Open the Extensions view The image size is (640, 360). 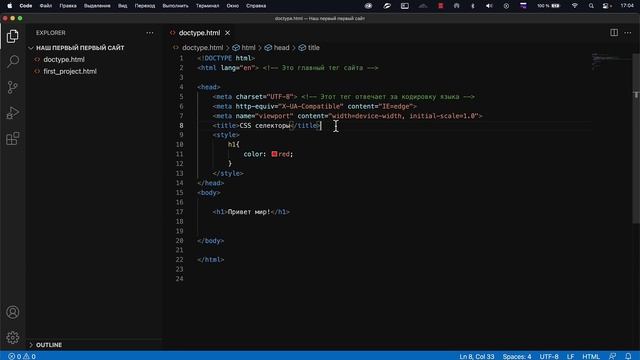(x=13, y=139)
